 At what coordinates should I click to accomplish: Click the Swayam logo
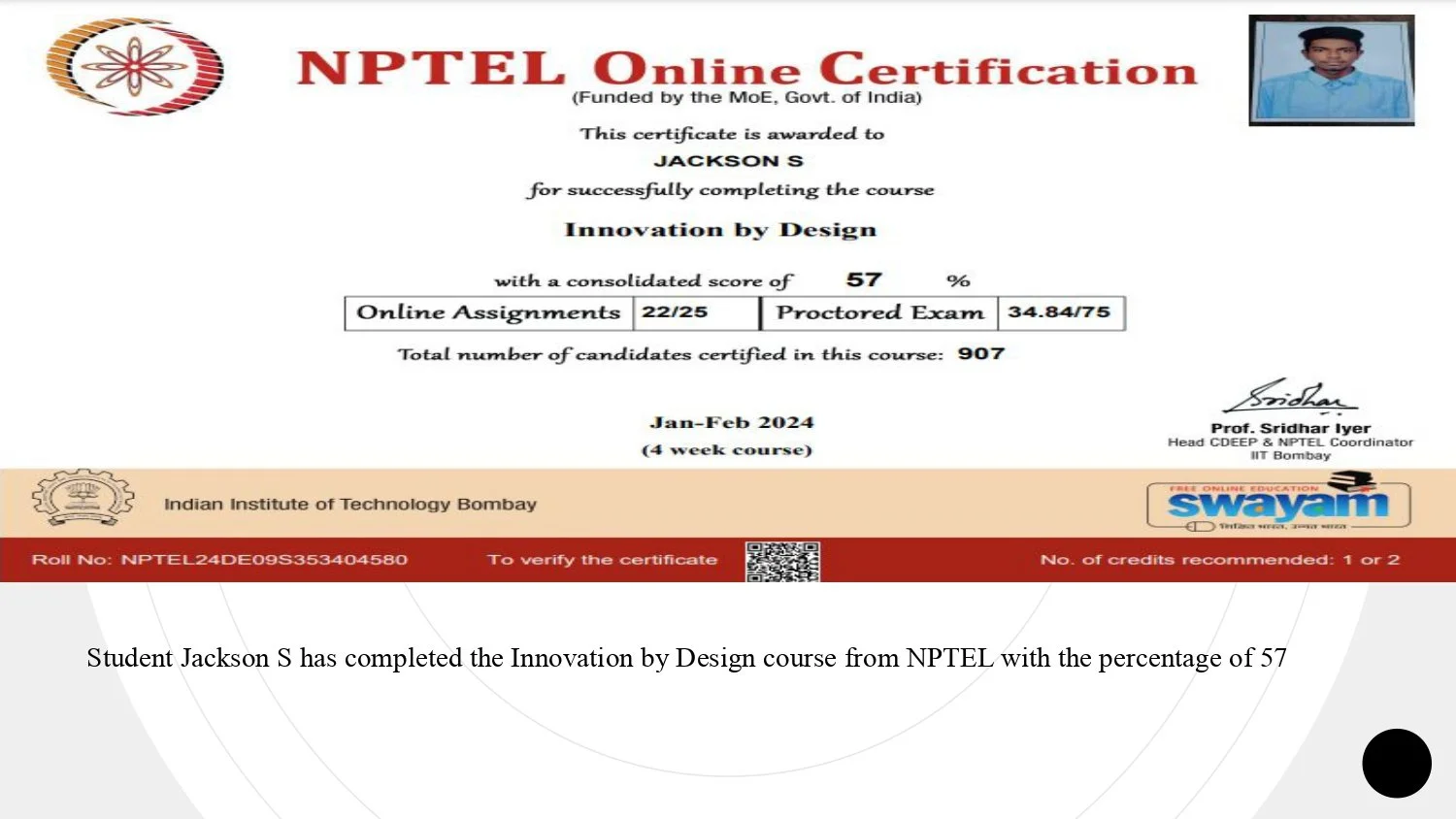pos(1278,502)
